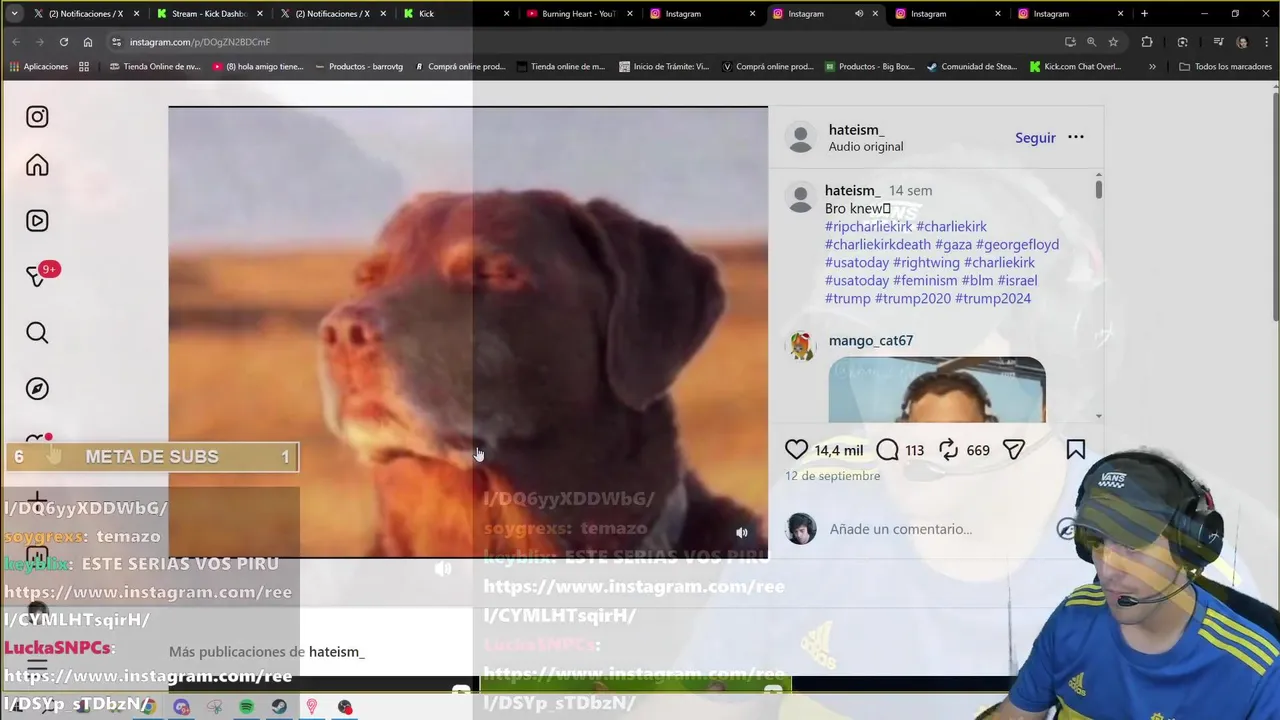Open hateism_ avatar in post header

(x=801, y=138)
